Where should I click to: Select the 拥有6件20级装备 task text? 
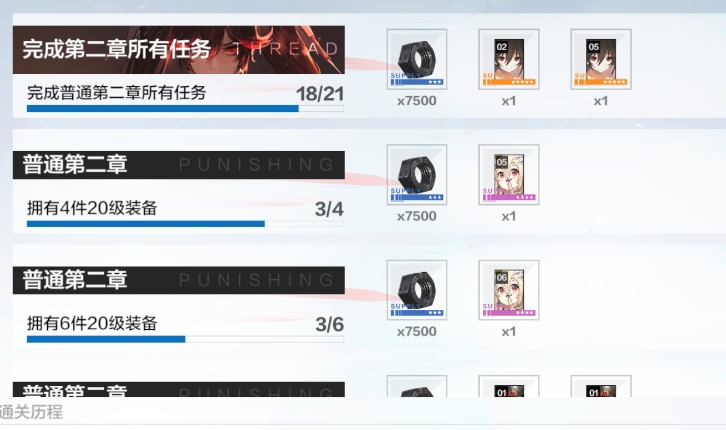coord(92,323)
